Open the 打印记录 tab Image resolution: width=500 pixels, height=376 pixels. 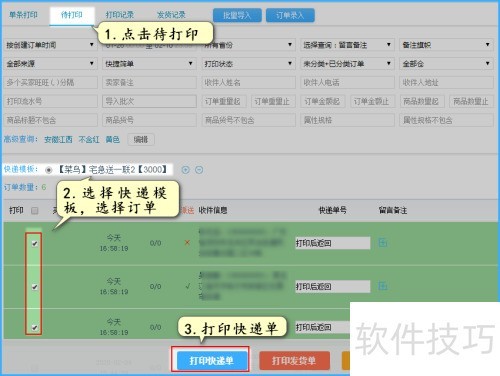tap(120, 15)
